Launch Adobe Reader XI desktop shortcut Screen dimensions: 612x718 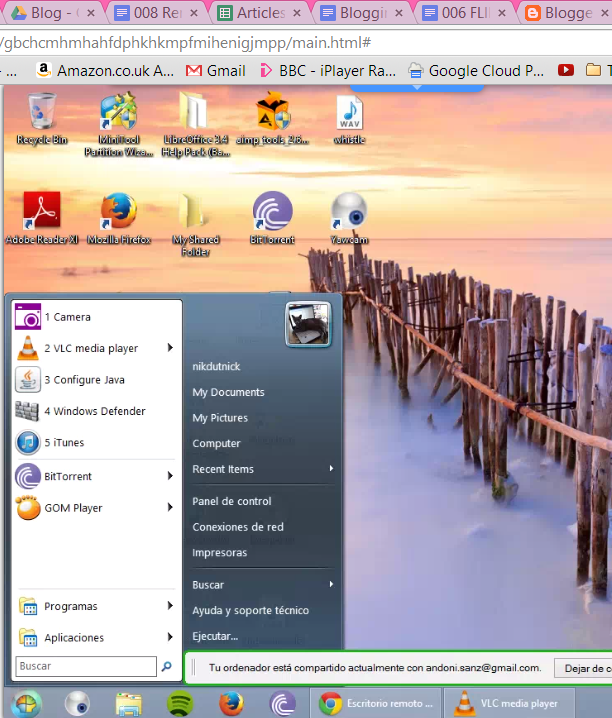42,218
